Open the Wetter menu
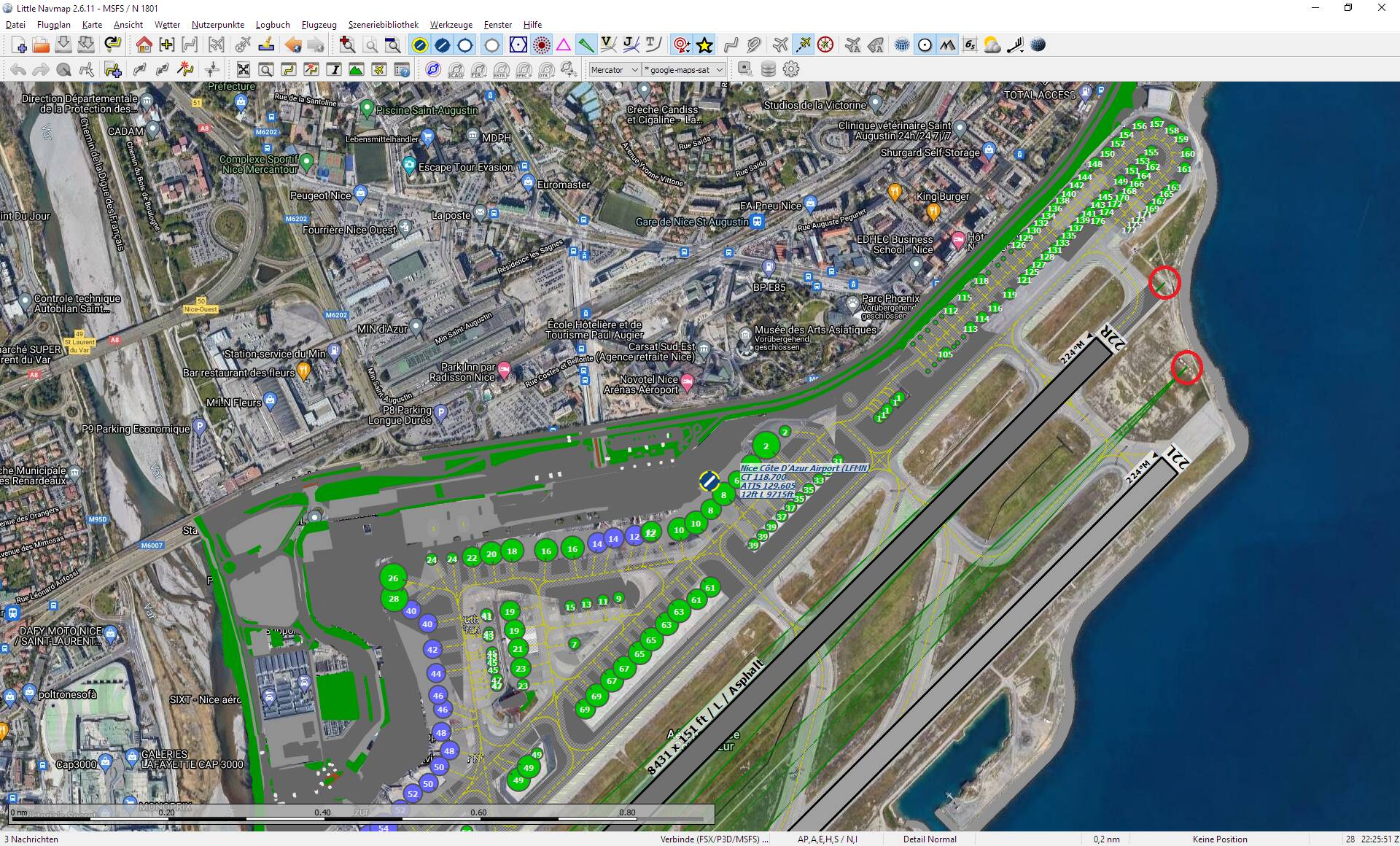The image size is (1400, 846). (167, 24)
